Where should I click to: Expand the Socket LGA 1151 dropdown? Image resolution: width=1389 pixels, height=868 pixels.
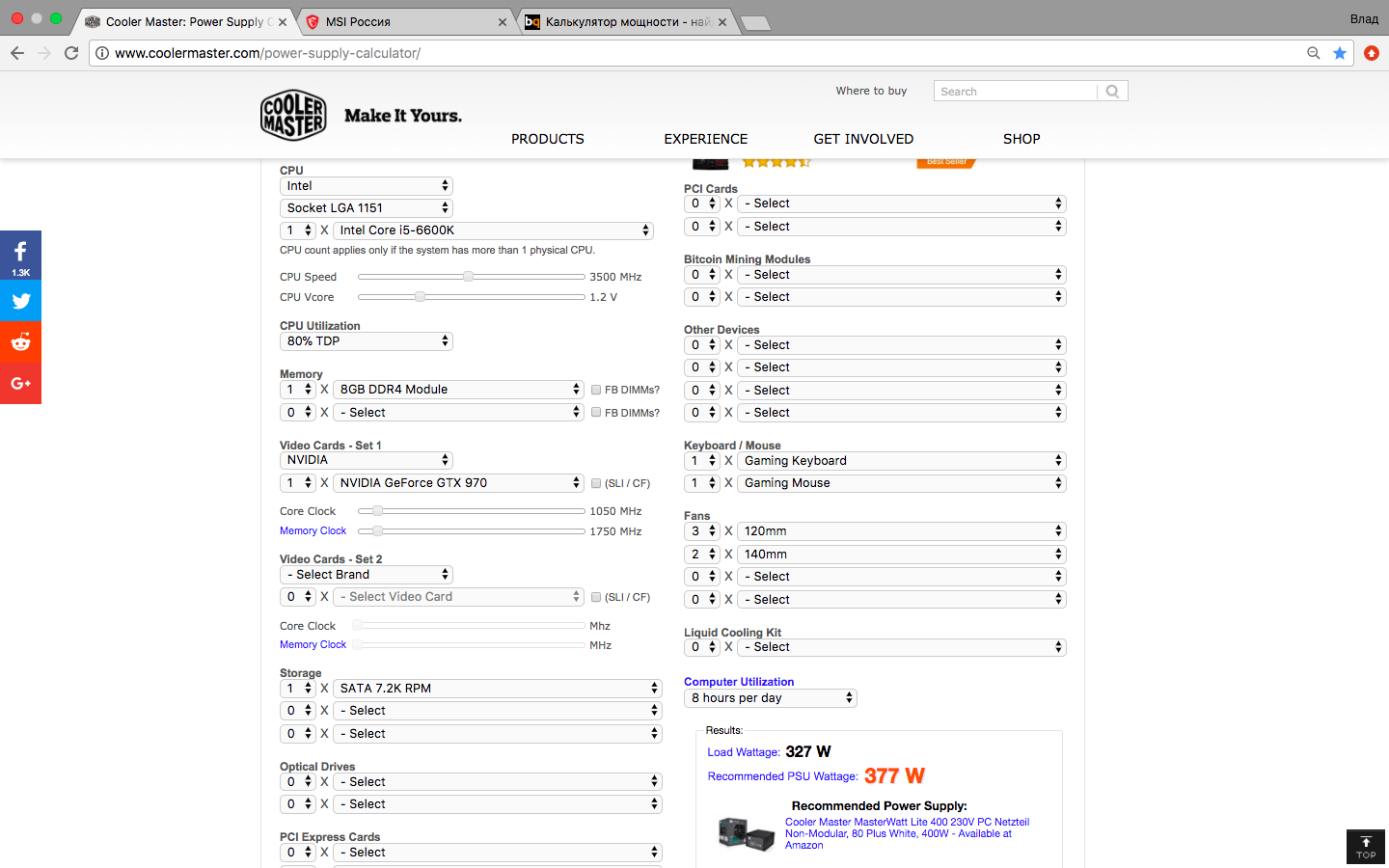coord(367,208)
